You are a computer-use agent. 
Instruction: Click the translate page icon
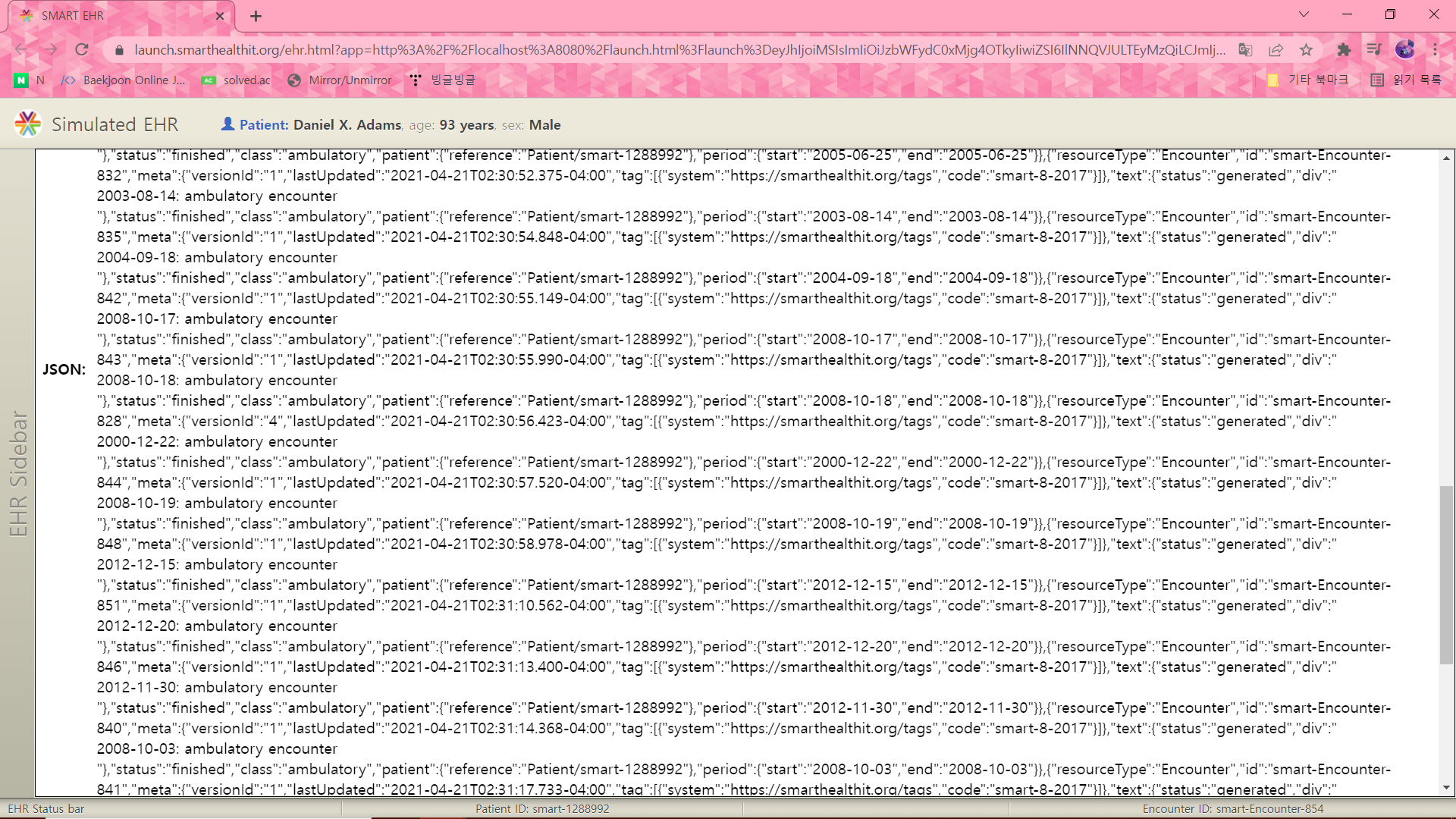1245,50
